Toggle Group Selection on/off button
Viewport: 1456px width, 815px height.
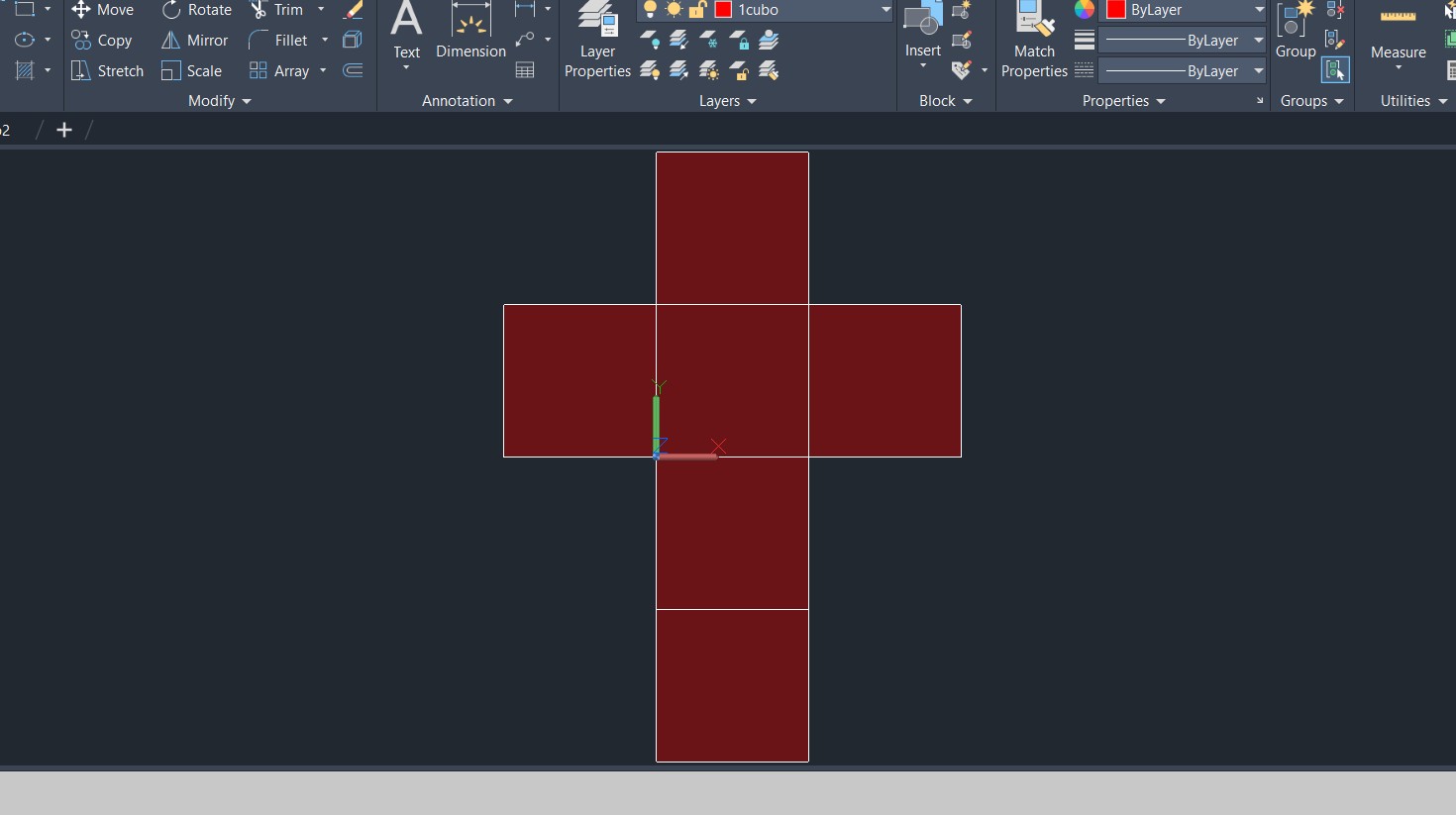[1335, 70]
